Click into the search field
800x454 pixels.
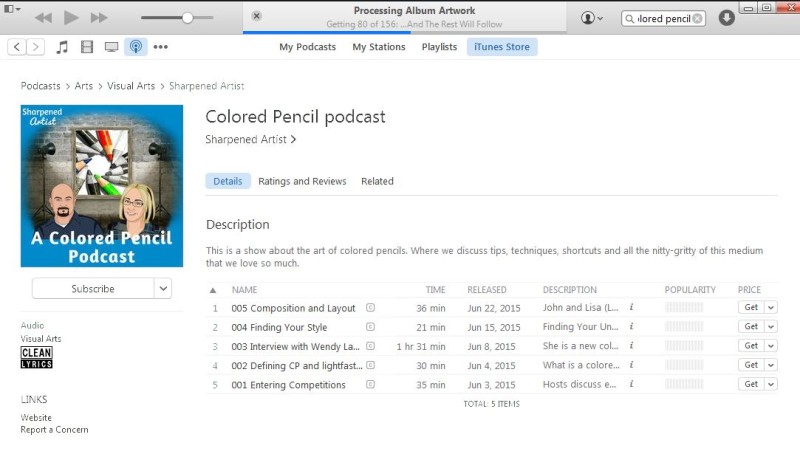pyautogui.click(x=663, y=19)
